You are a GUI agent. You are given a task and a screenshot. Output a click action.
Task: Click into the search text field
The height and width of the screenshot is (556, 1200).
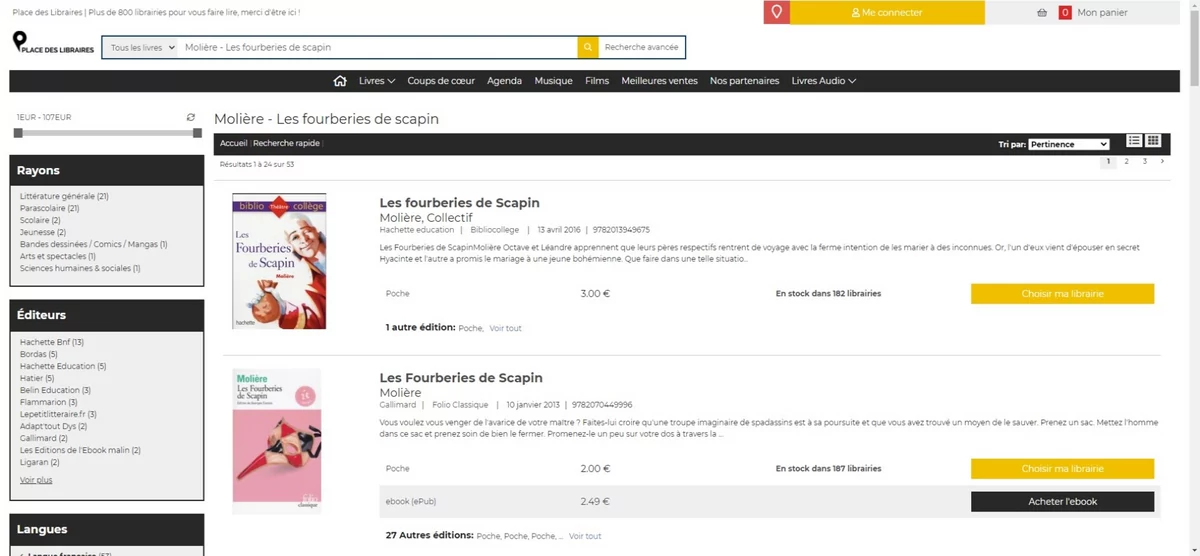click(x=378, y=47)
